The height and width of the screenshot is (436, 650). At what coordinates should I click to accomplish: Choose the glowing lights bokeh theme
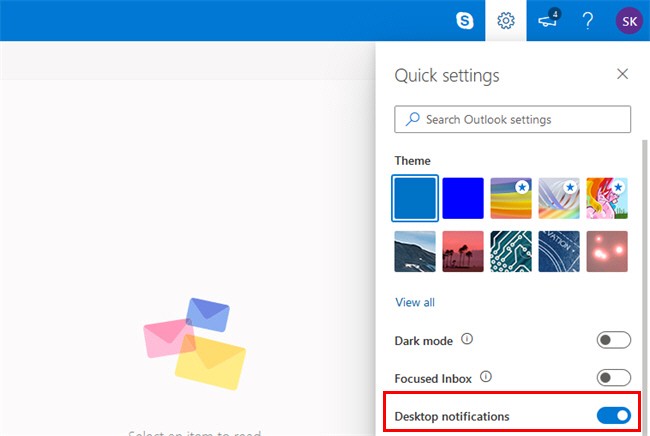click(607, 252)
